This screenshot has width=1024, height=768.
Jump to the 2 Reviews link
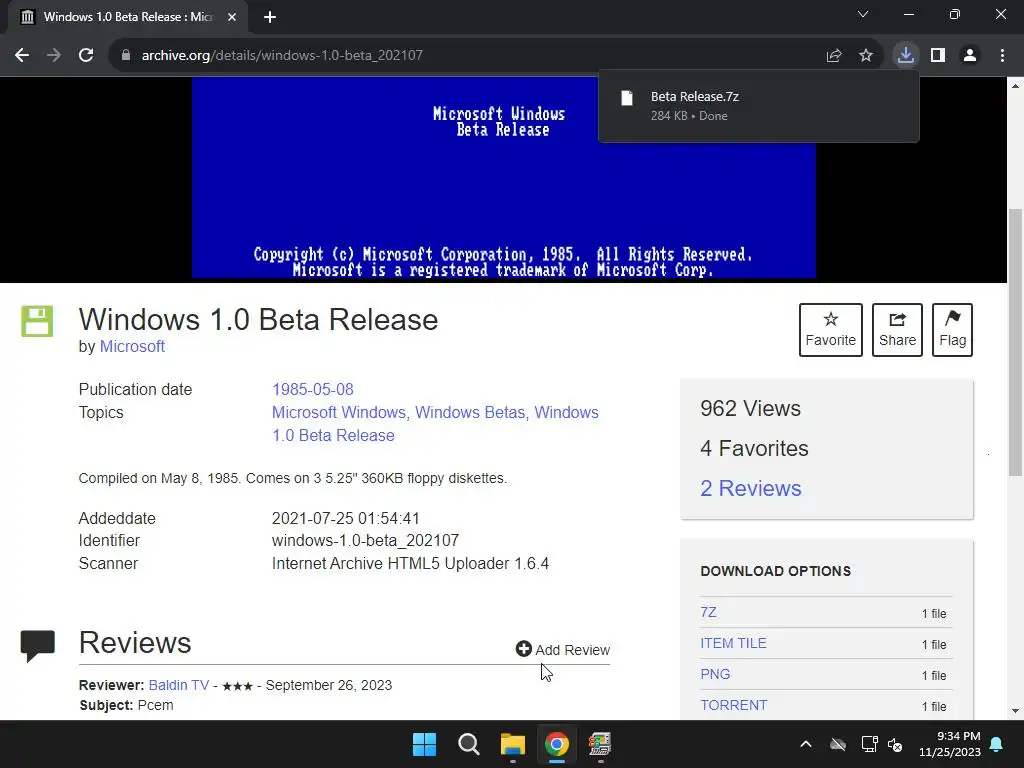point(750,488)
